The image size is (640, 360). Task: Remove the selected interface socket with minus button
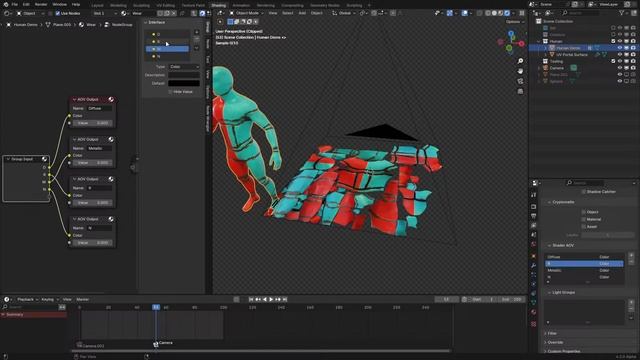[197, 39]
